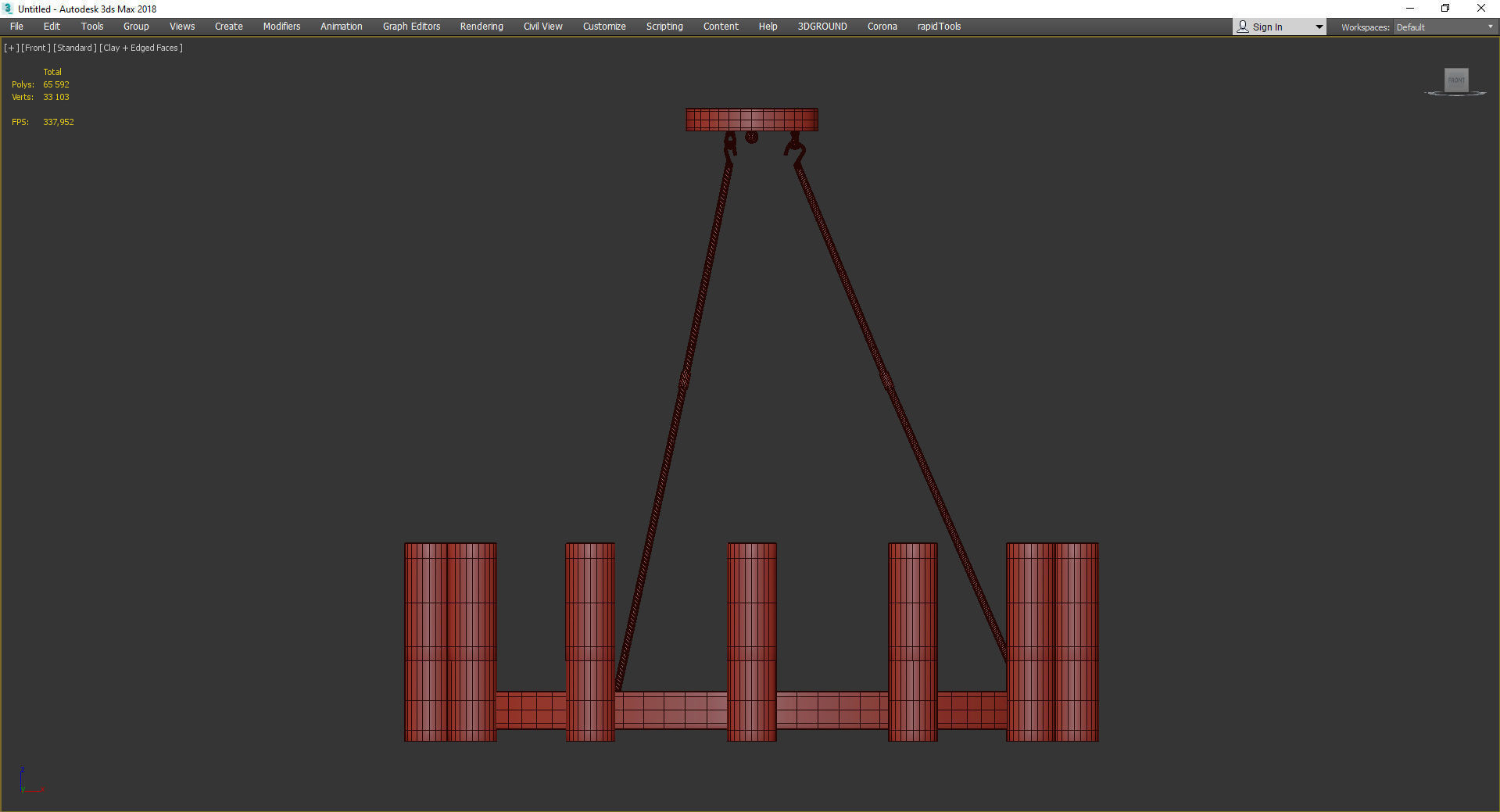Viewport: 1500px width, 812px height.
Task: Click the Total statistics header
Action: click(52, 72)
